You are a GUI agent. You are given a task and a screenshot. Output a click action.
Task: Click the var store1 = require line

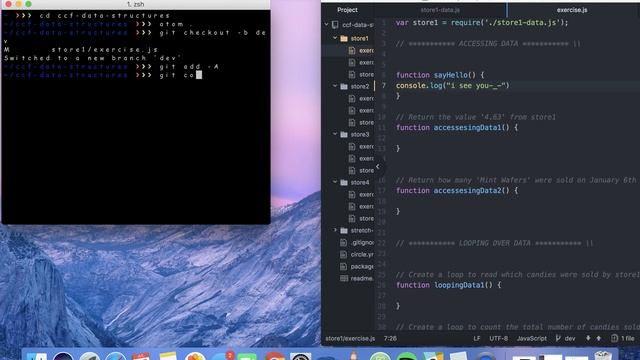coord(482,22)
